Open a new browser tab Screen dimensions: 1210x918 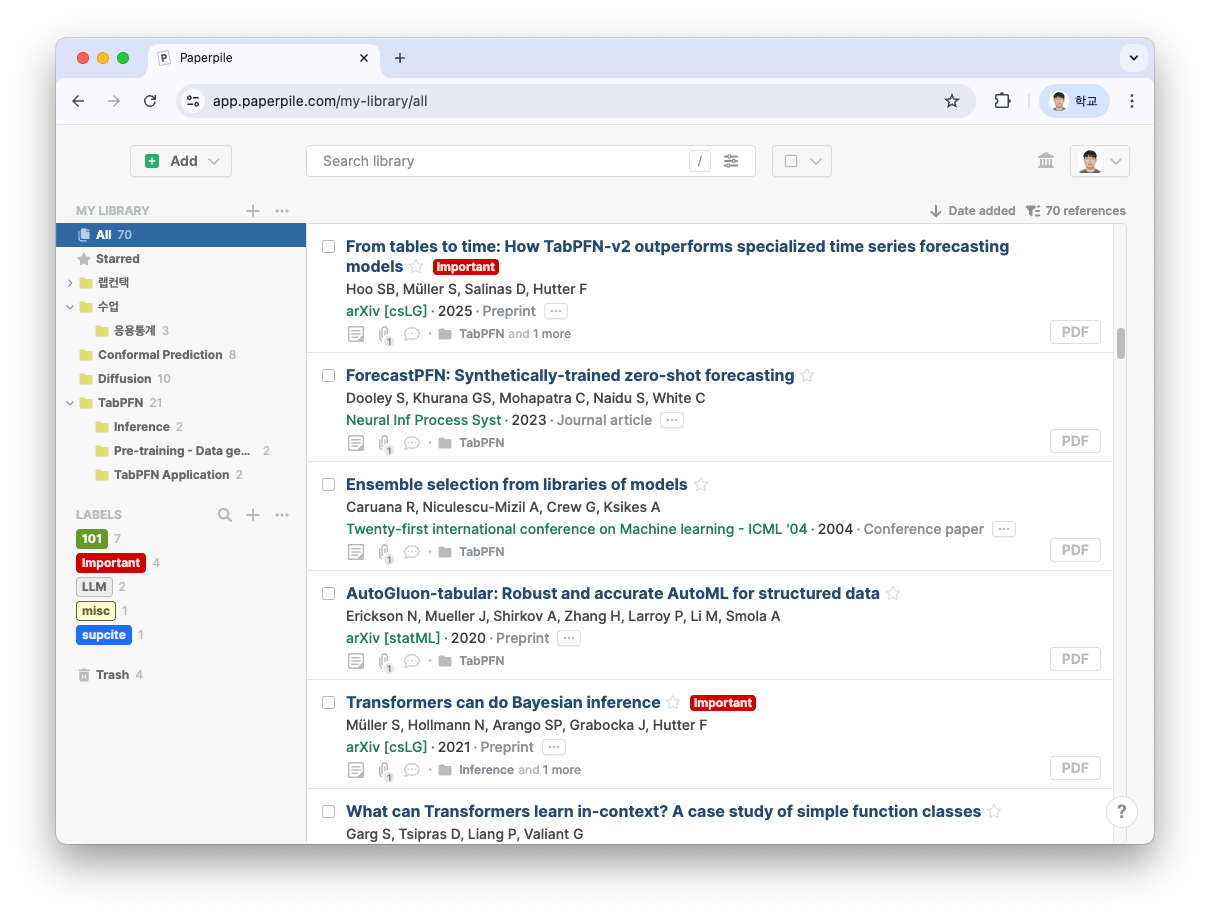click(400, 58)
